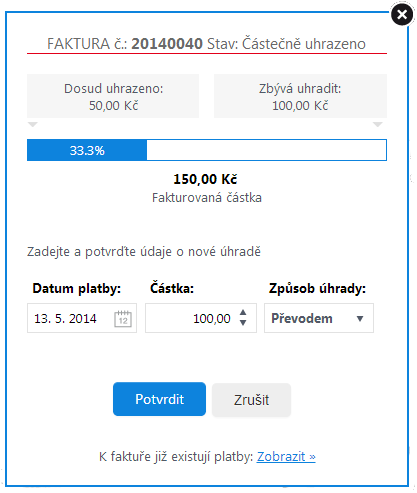This screenshot has height=493, width=417.
Task: Confirm payment with the Potvrdit button
Action: [x=159, y=399]
